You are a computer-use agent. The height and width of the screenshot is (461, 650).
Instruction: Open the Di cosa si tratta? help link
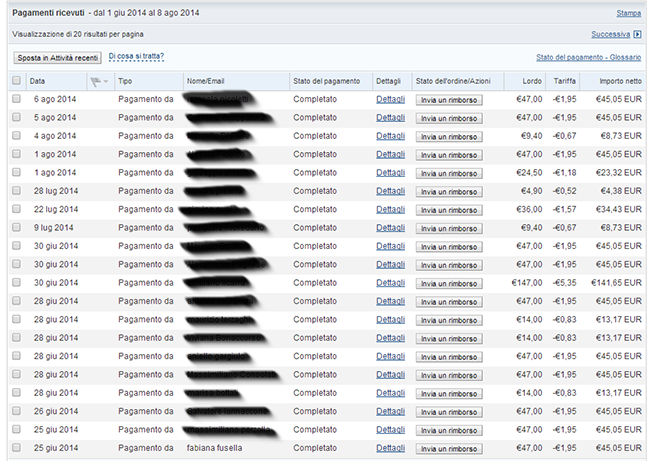click(136, 56)
